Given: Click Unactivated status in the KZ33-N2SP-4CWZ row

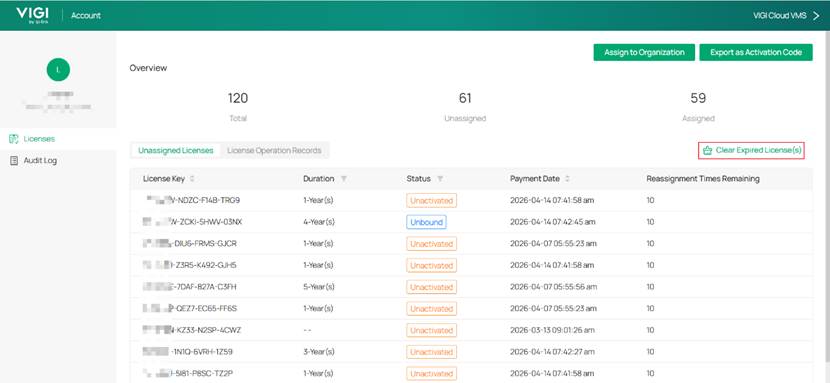Looking at the screenshot, I should point(431,330).
